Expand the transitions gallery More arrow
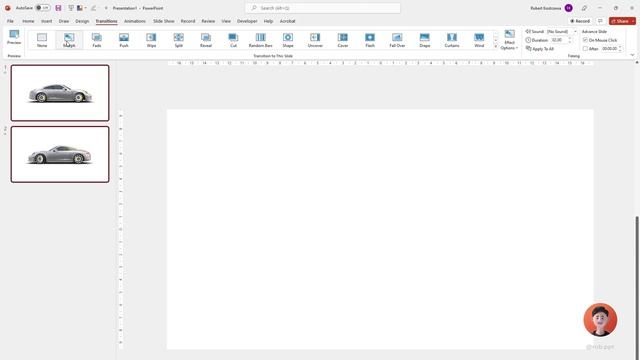 (x=496, y=47)
